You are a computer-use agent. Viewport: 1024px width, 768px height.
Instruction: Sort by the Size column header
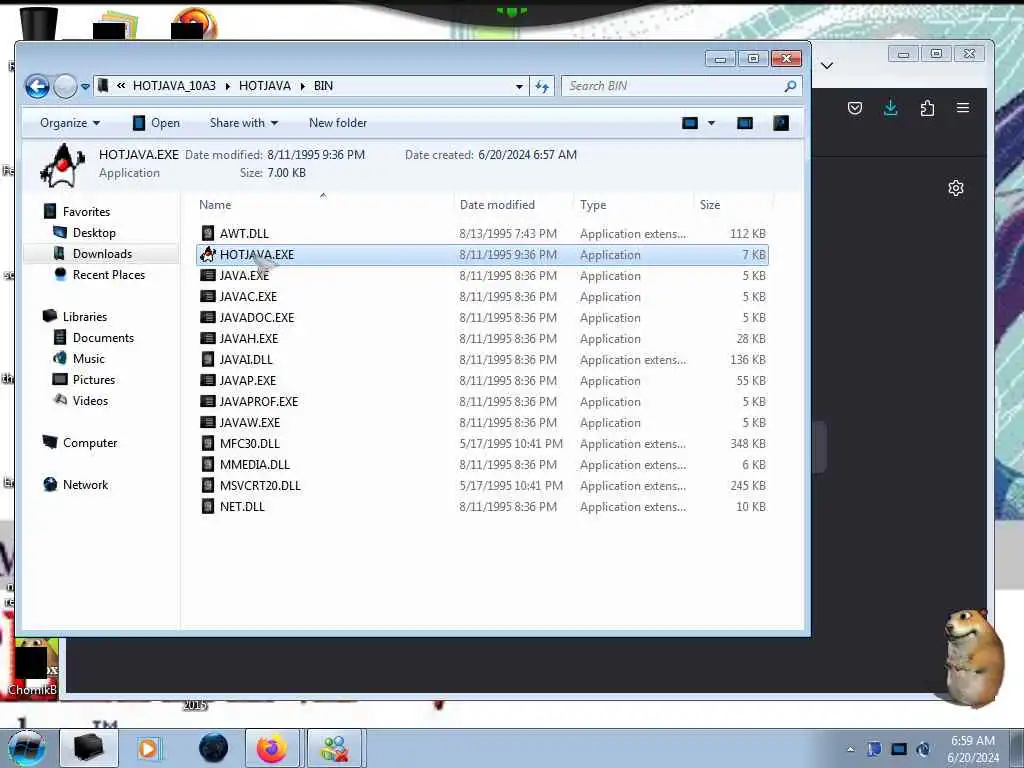(710, 204)
